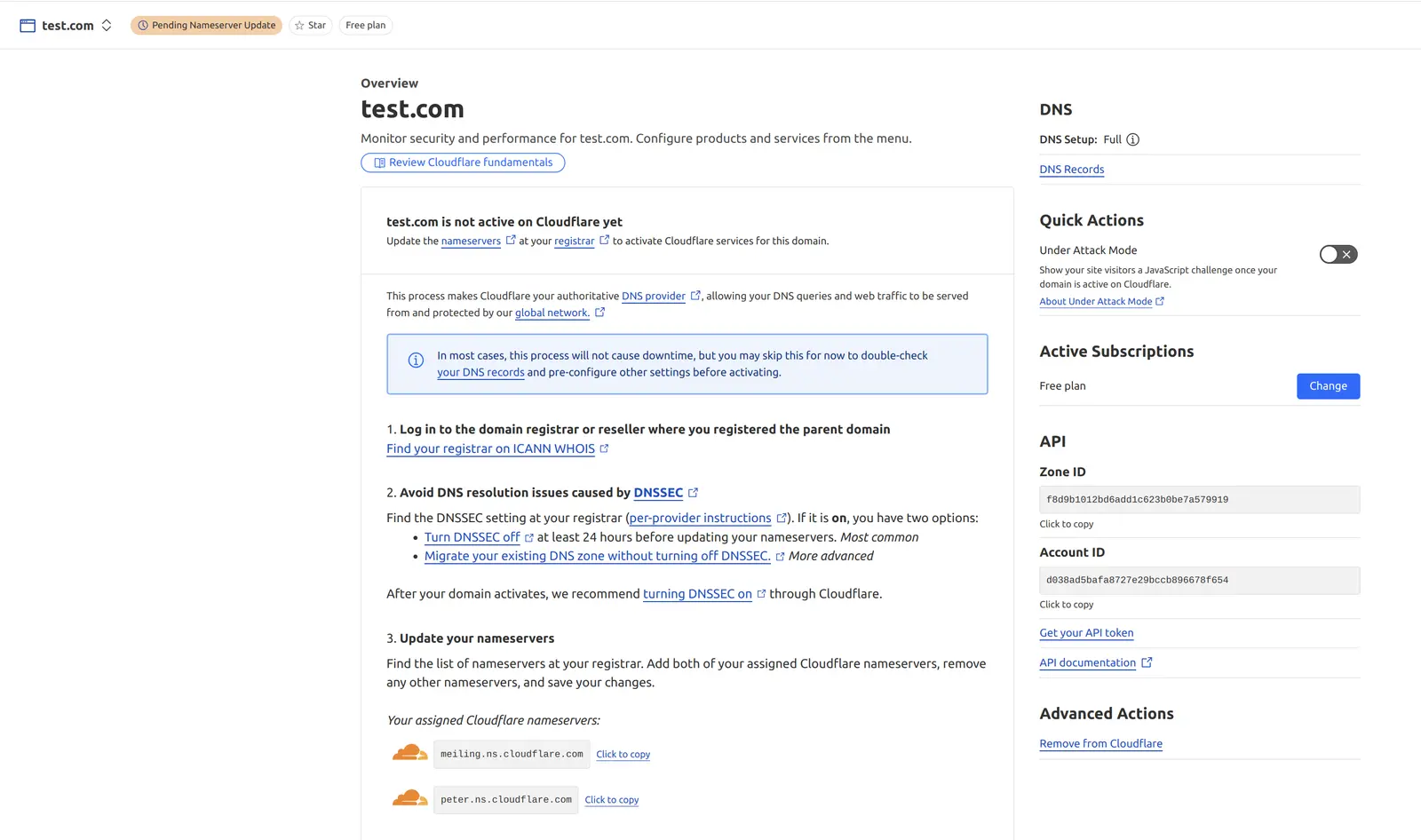The image size is (1421, 840).
Task: Click Change subscription button
Action: tap(1328, 386)
